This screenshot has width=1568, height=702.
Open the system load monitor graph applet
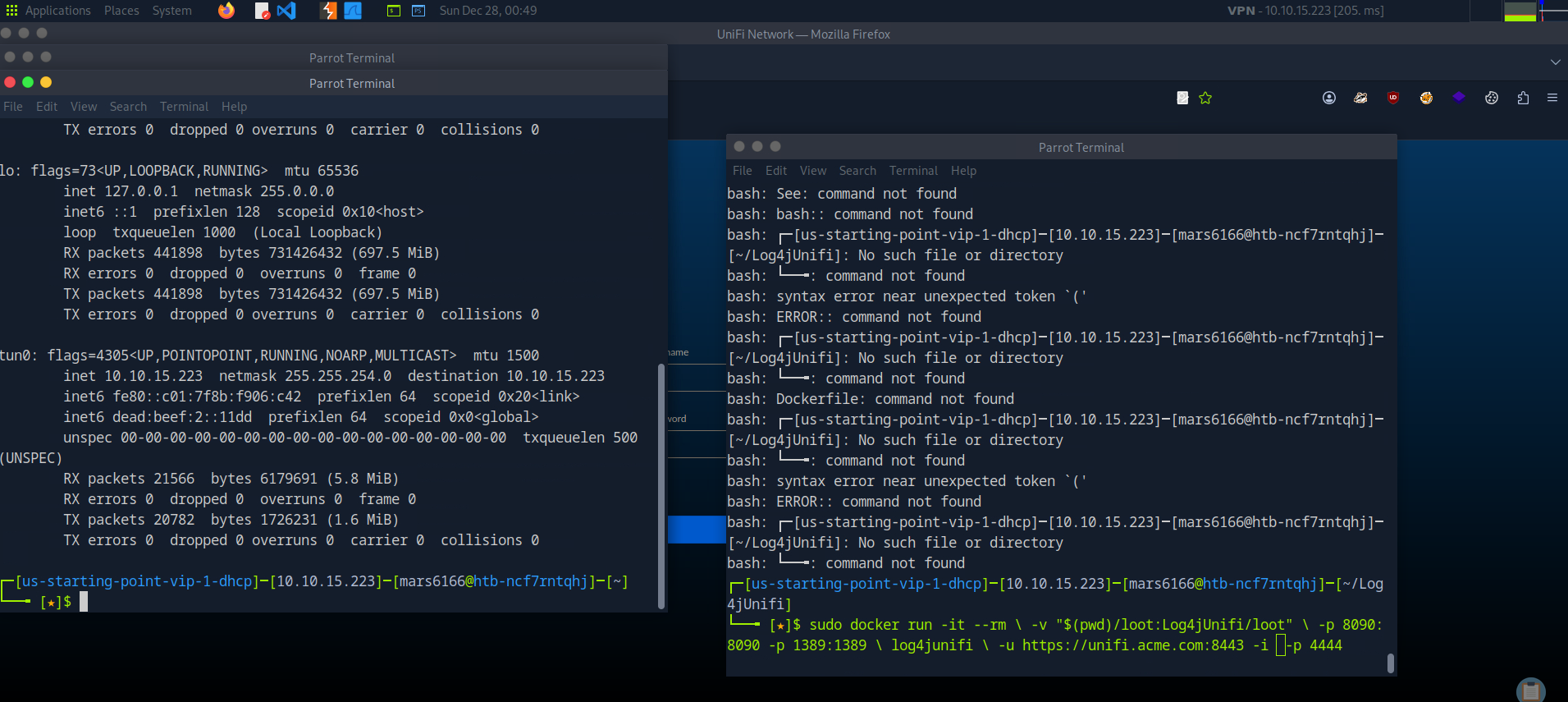(1520, 11)
